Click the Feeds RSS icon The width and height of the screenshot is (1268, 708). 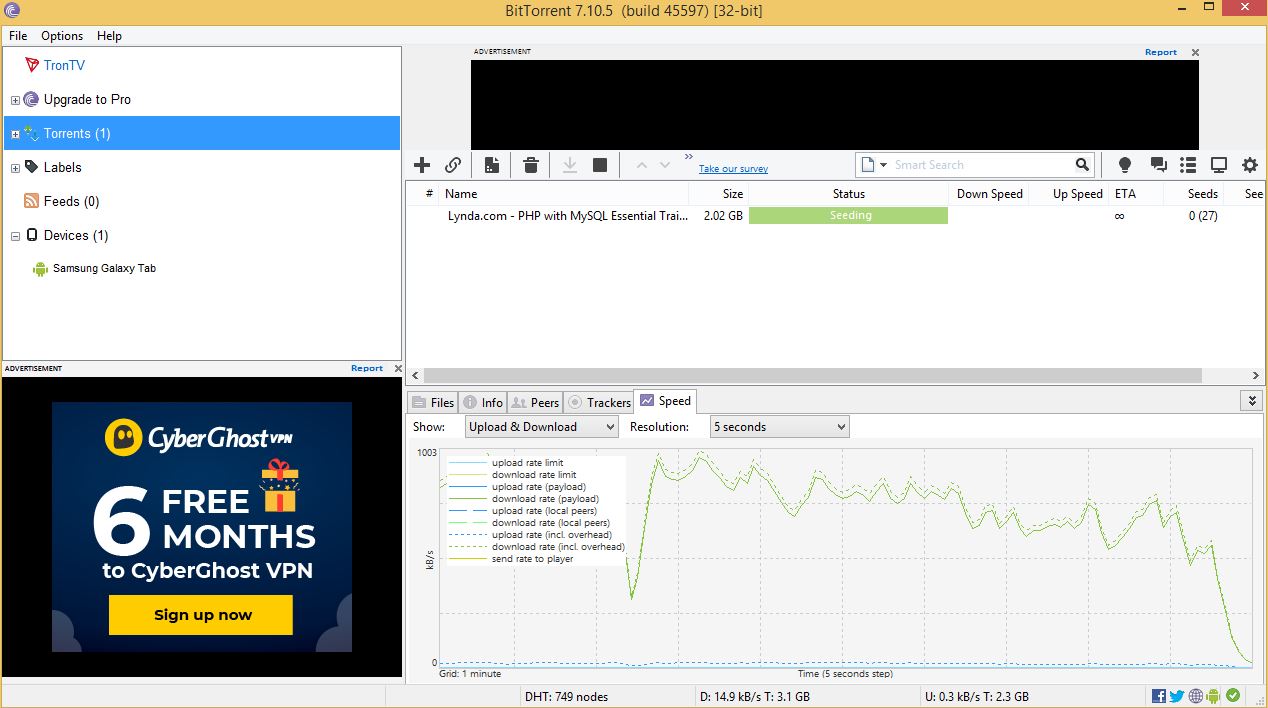coord(32,201)
